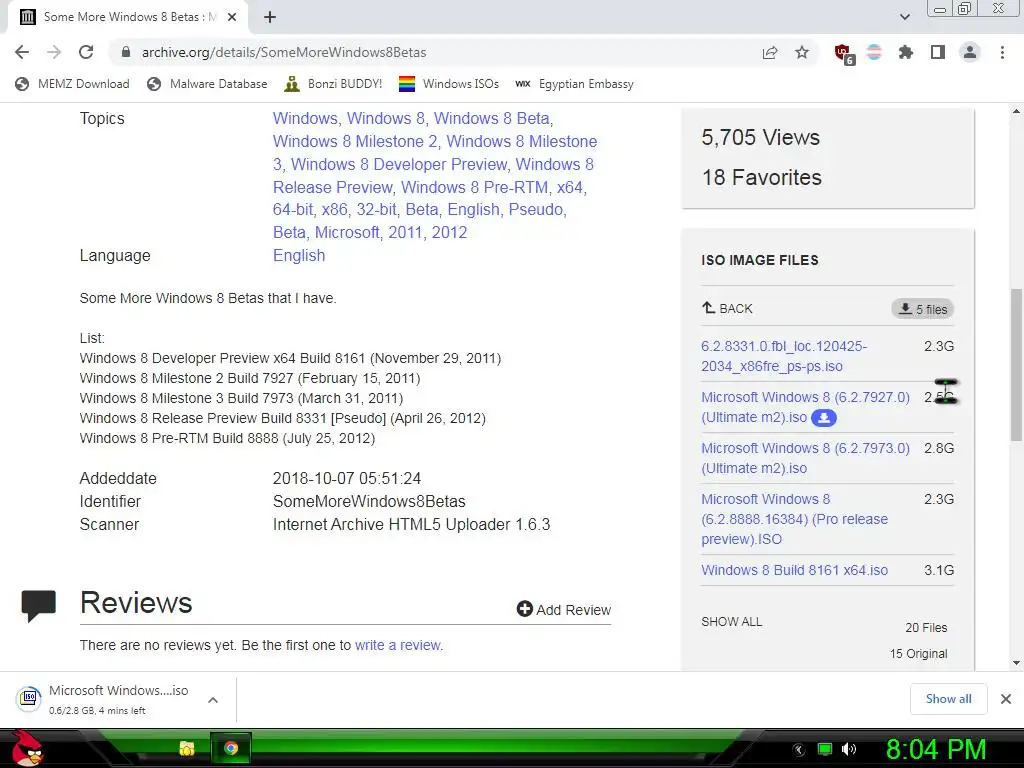Follow the 64-bit topic link

(x=293, y=209)
